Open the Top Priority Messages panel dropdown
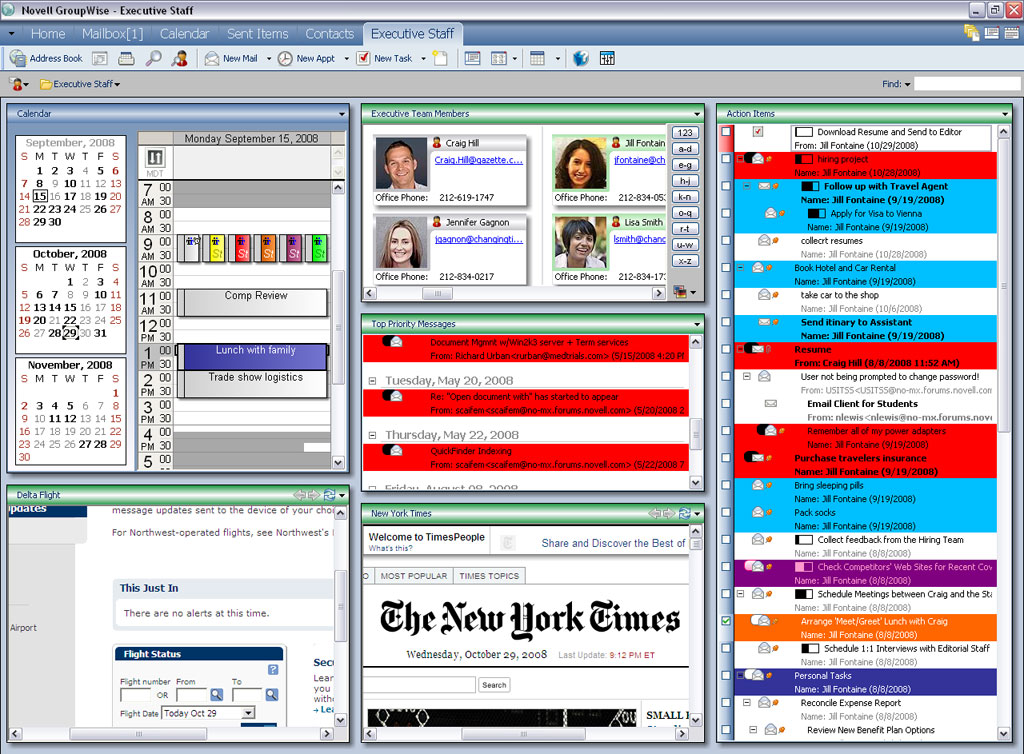1024x754 pixels. (697, 324)
